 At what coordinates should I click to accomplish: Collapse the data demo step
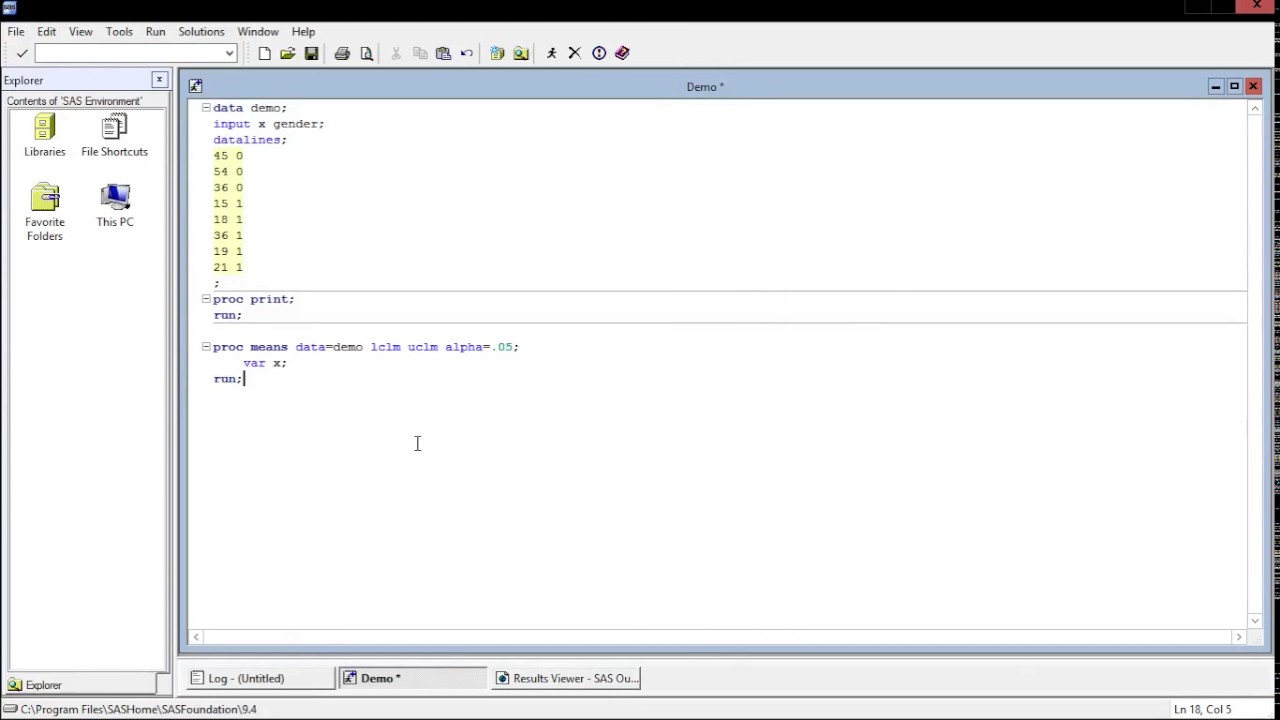click(x=206, y=107)
